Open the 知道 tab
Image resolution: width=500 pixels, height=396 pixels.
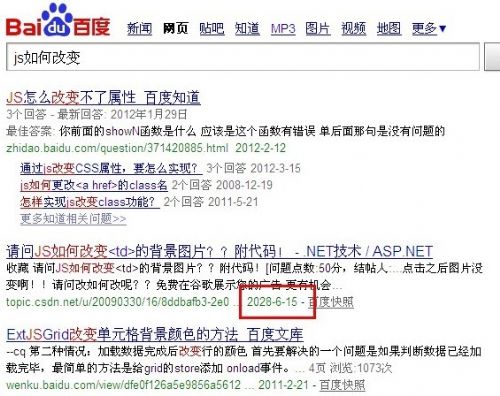[x=247, y=29]
